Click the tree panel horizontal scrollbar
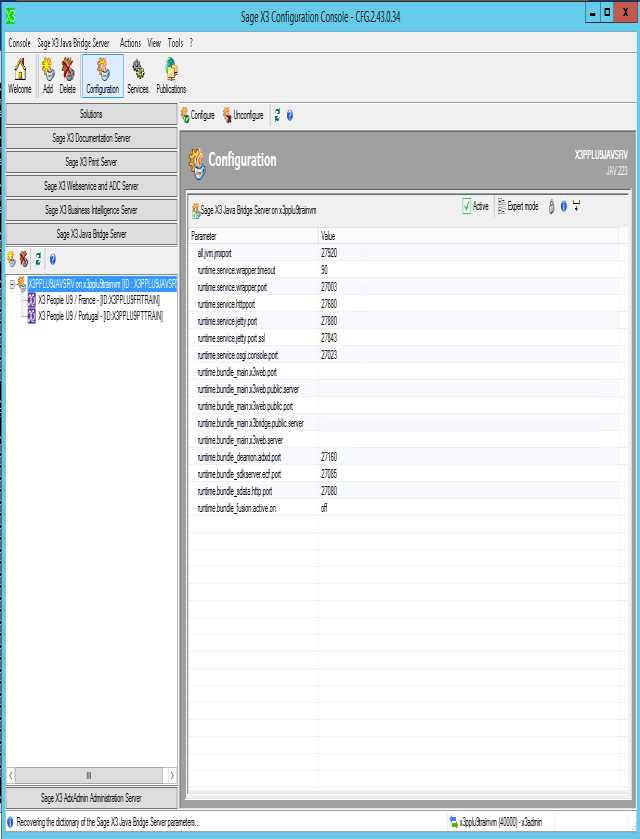640x839 pixels. (x=89, y=775)
